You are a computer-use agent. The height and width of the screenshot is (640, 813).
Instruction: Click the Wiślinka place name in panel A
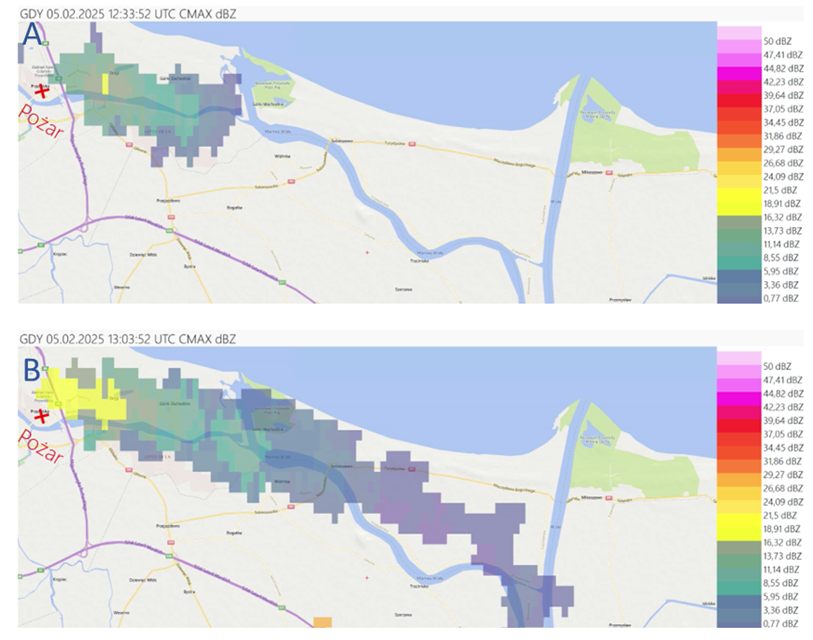283,156
